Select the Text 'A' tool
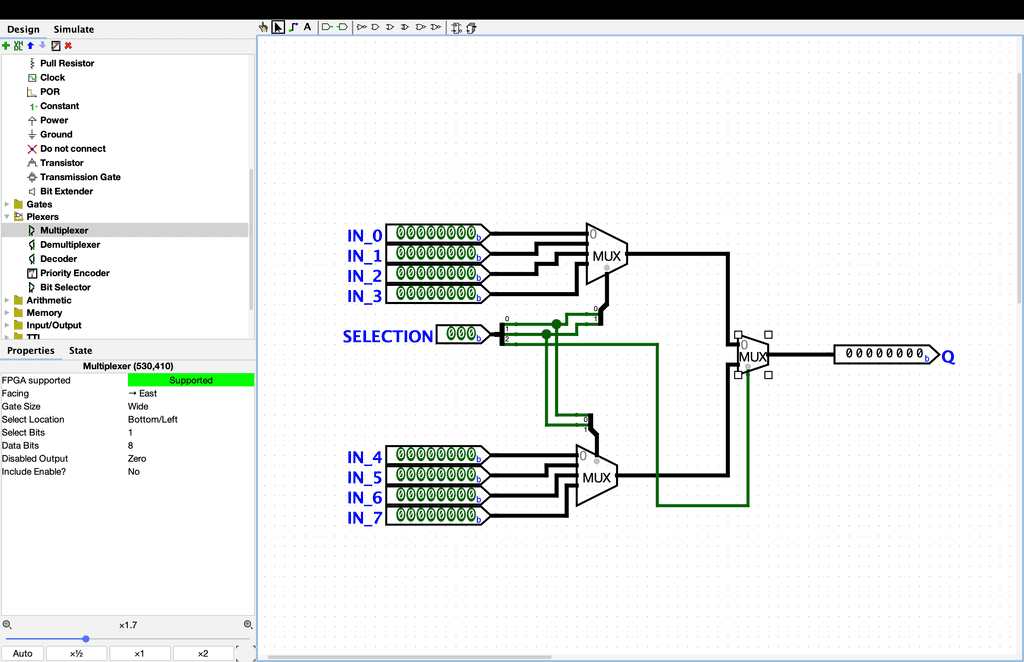 pyautogui.click(x=307, y=27)
